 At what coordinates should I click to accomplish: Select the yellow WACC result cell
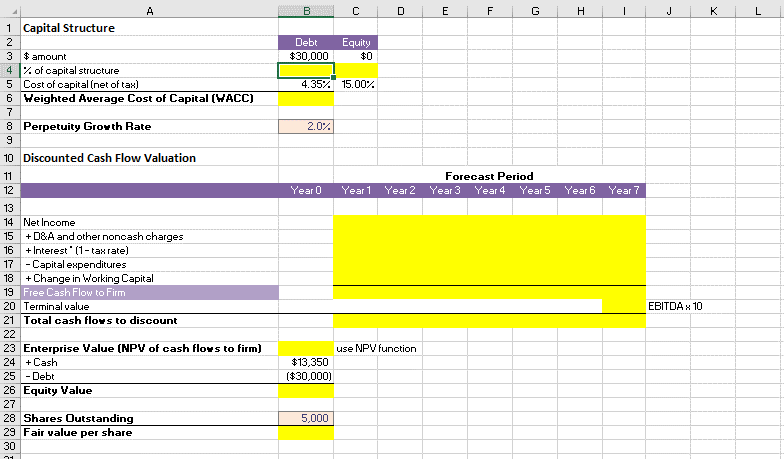click(x=306, y=98)
